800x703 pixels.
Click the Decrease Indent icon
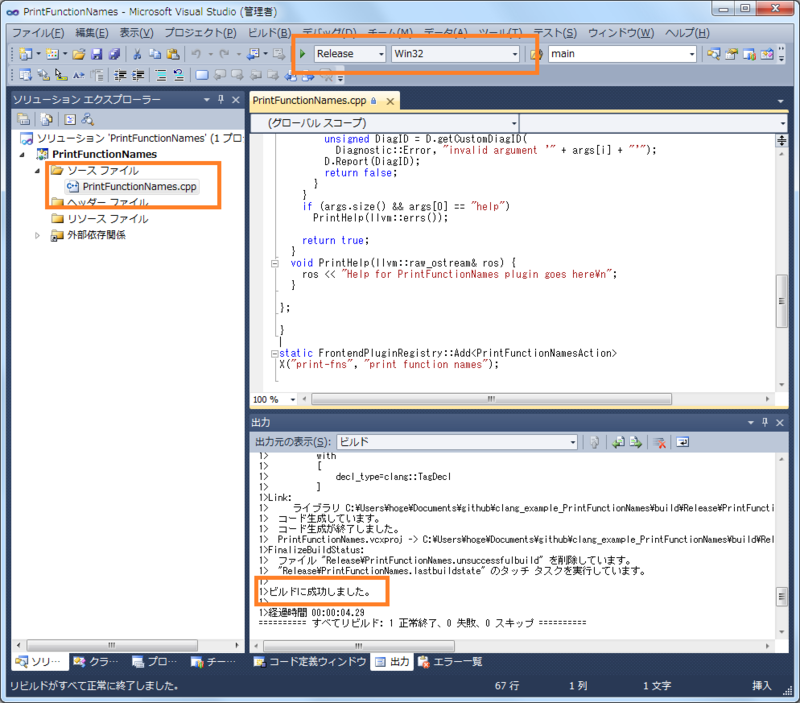point(120,76)
